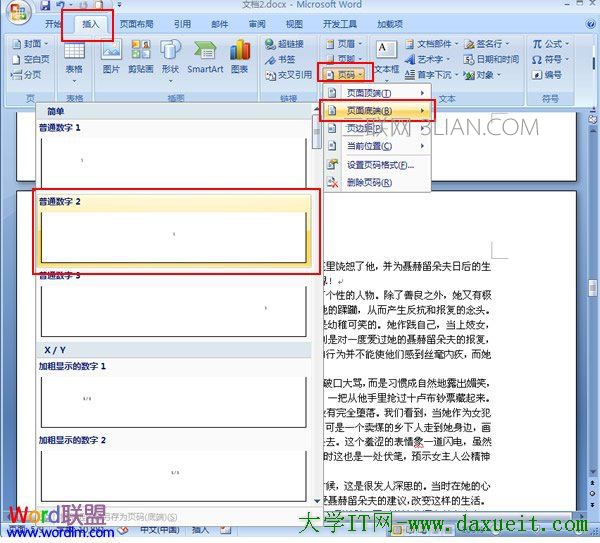This screenshot has width=600, height=543.
Task: Choose Remove Page Numbers (删除页码)
Action: (377, 183)
